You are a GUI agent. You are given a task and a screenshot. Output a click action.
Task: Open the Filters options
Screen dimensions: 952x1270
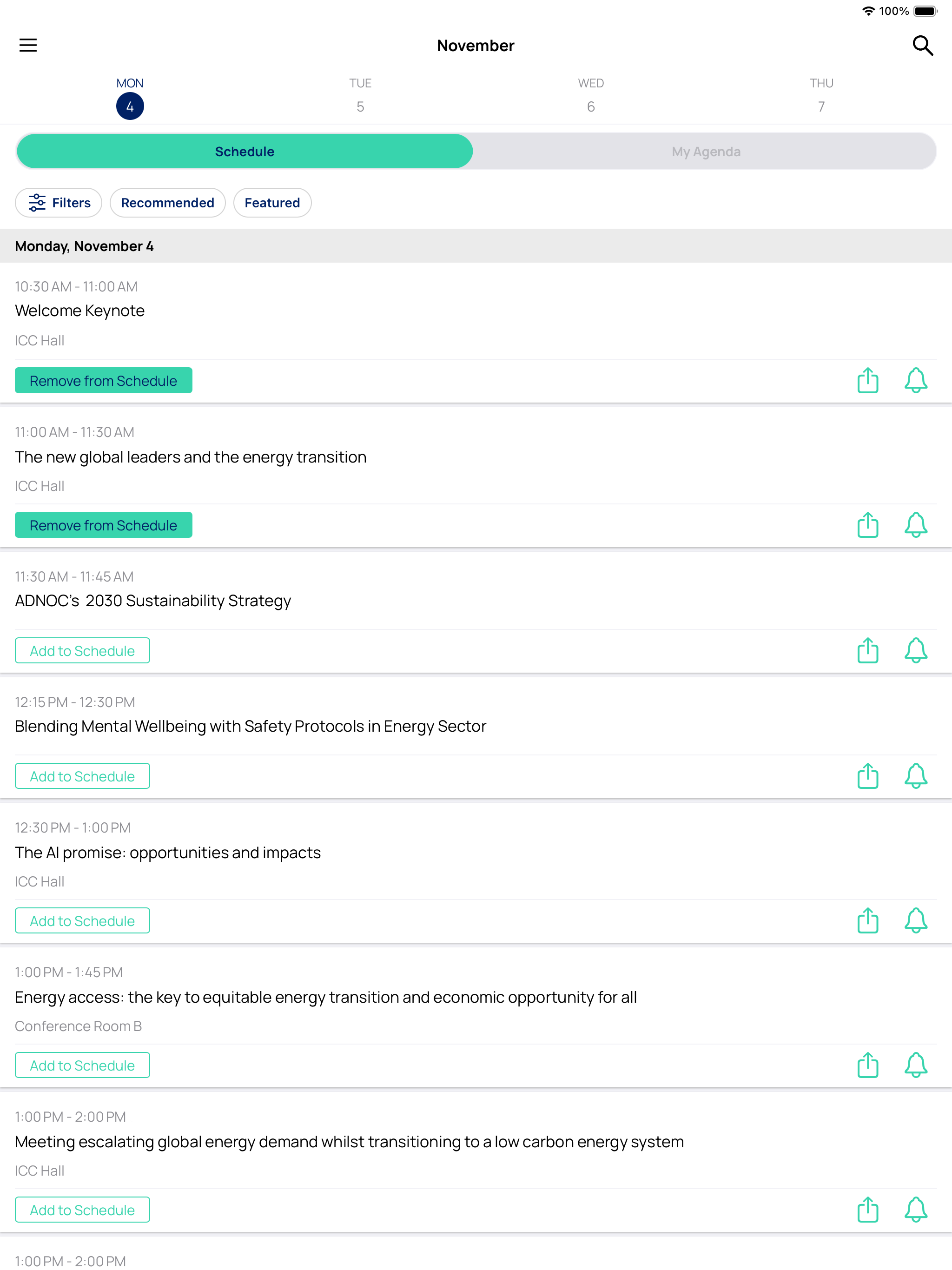pyautogui.click(x=59, y=203)
